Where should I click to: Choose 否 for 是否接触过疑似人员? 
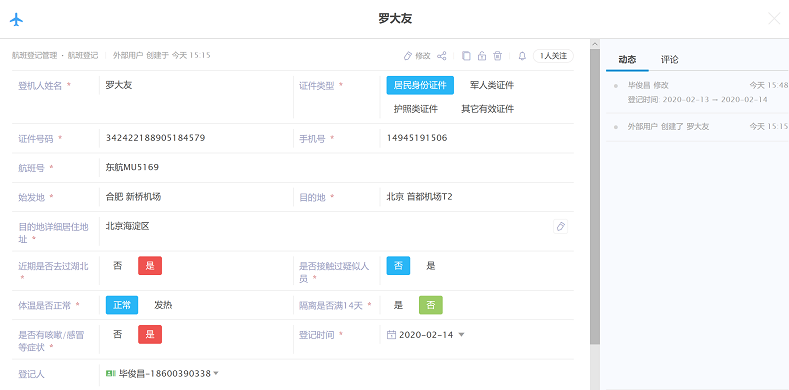398,266
